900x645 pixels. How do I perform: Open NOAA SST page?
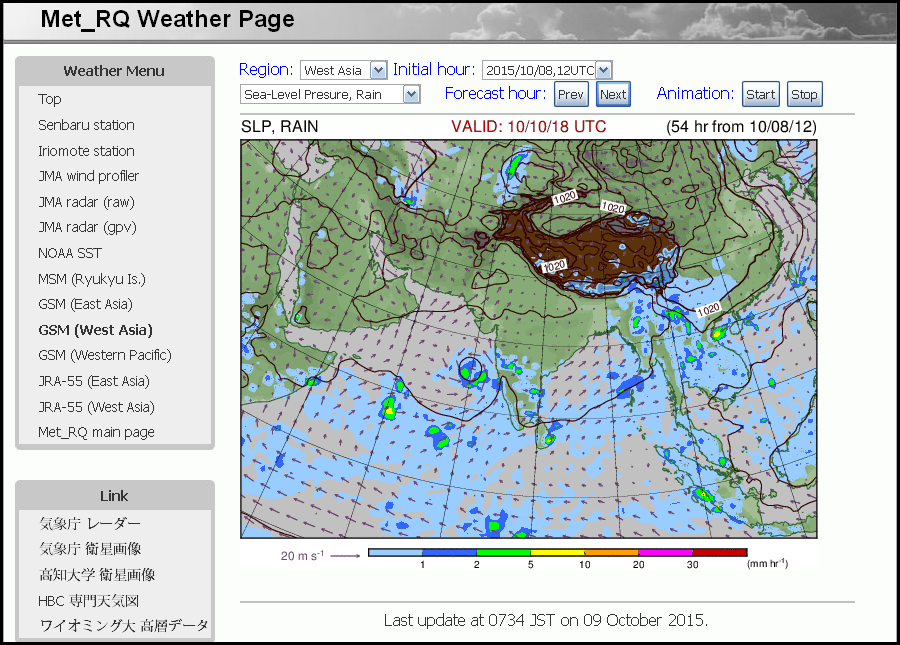point(69,253)
